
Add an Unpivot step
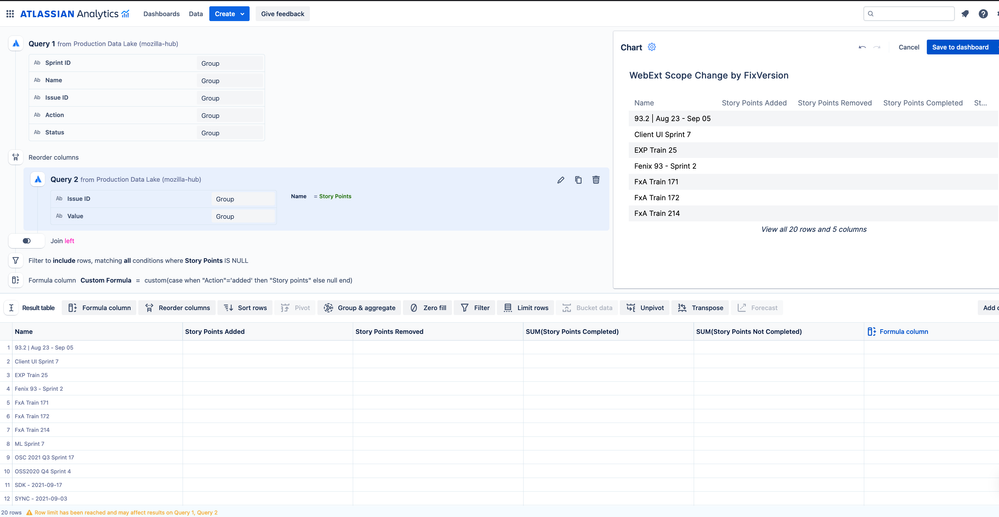point(645,308)
